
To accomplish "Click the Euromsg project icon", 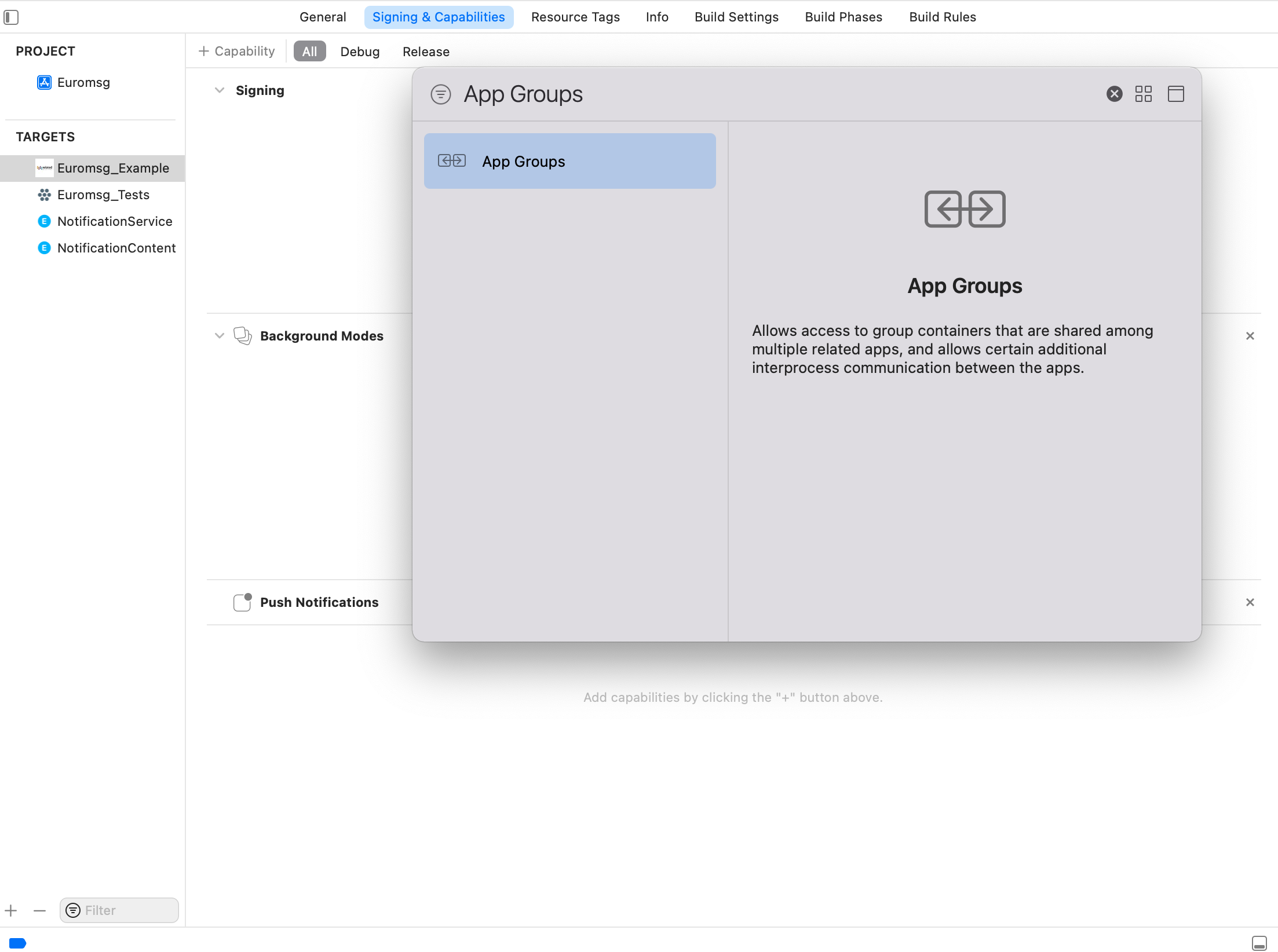I will click(x=44, y=82).
